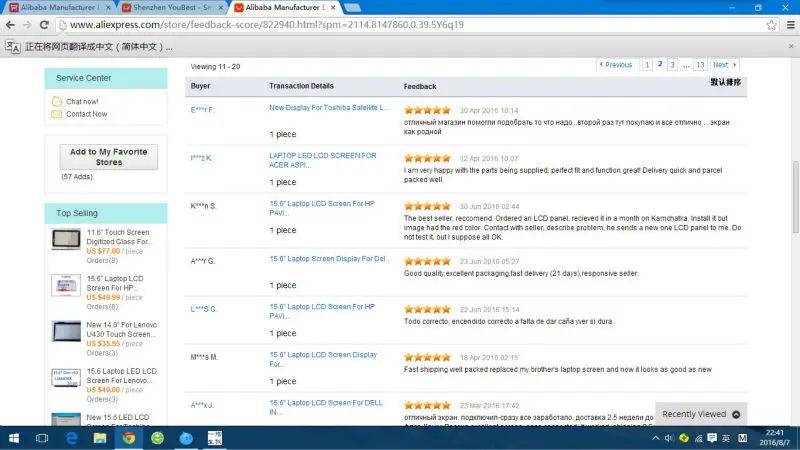800x450 pixels.
Task: Go to feedback page 3
Action: point(672,65)
